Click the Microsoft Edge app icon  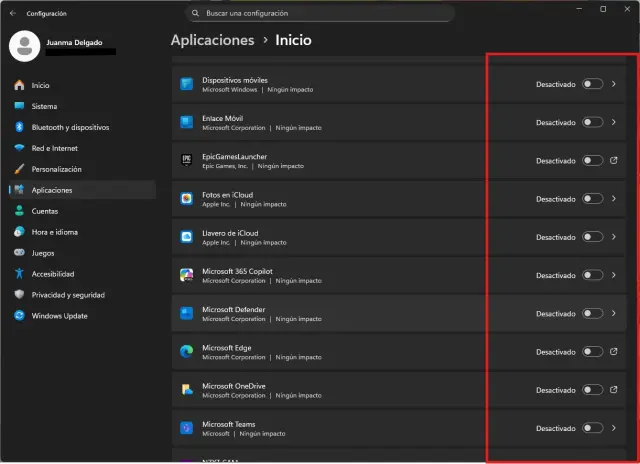pos(186,351)
